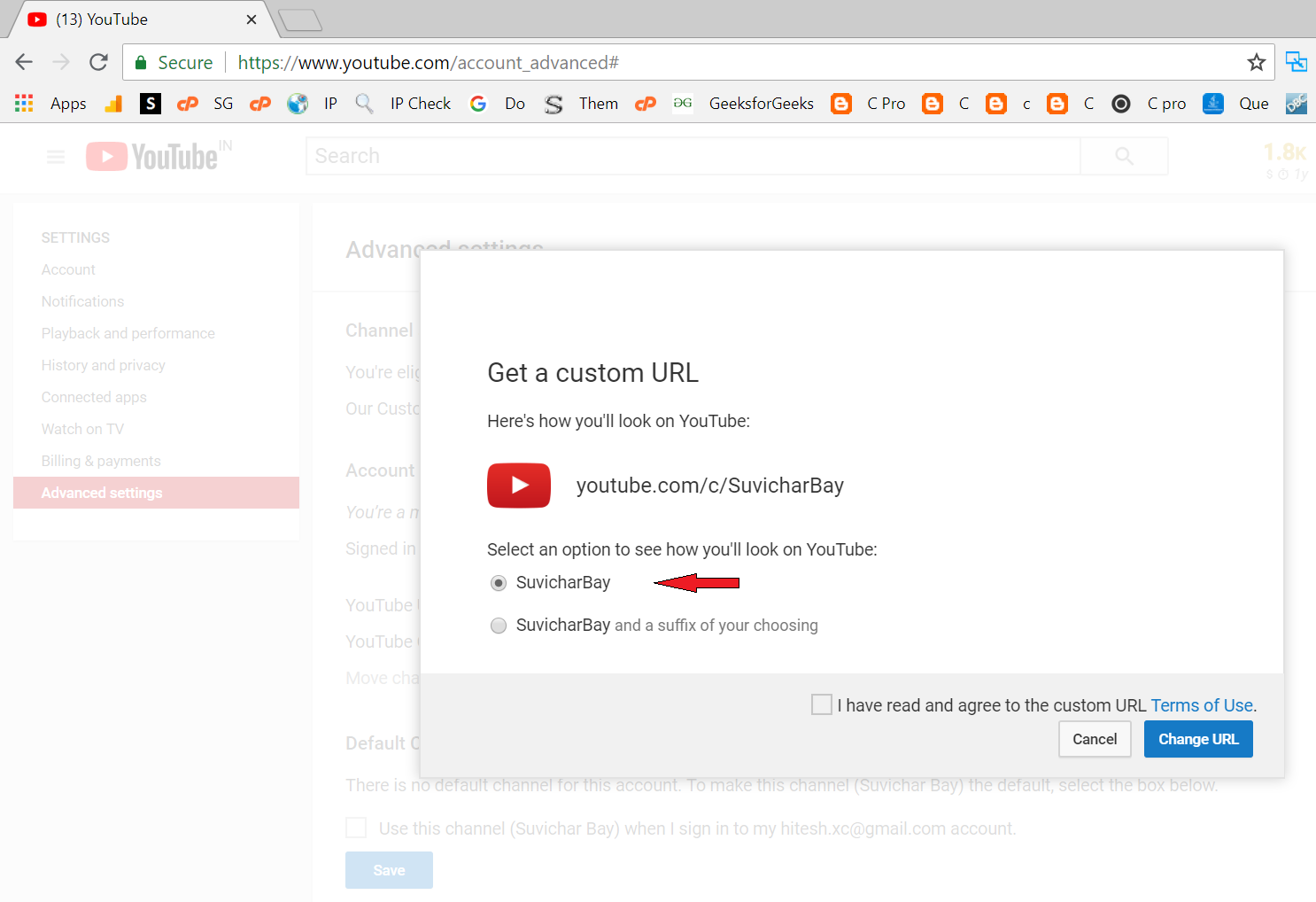Open the C pro circle-icon bookmark
The height and width of the screenshot is (902, 1316).
(1149, 104)
